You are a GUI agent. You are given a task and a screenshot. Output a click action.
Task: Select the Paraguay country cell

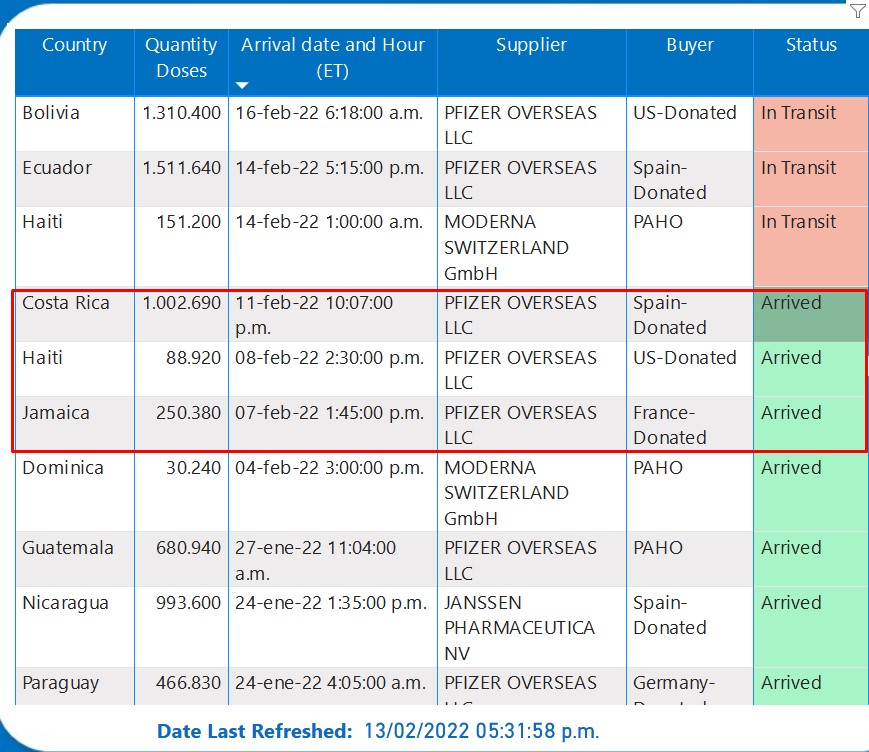coord(60,683)
